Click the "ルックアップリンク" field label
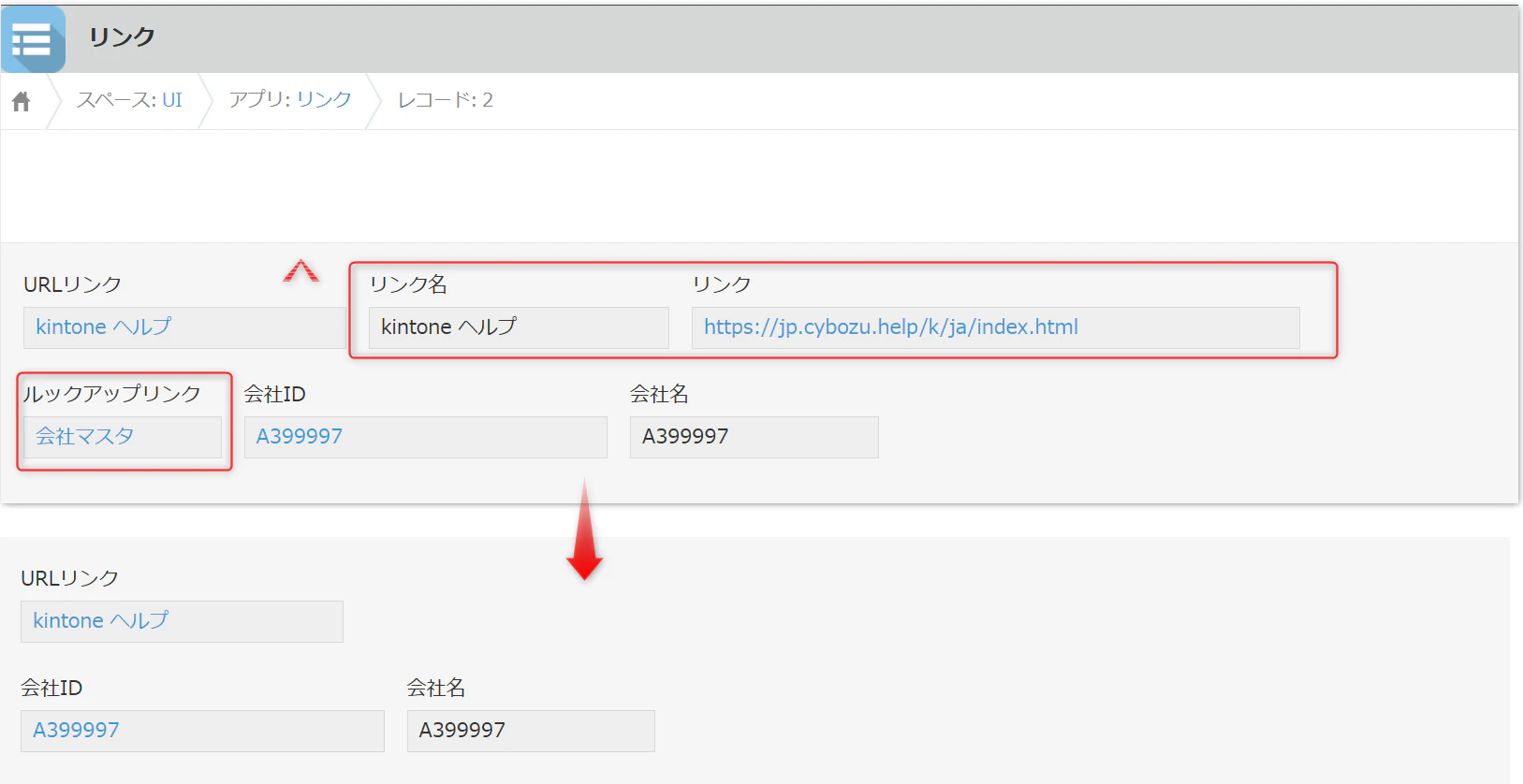 point(112,394)
